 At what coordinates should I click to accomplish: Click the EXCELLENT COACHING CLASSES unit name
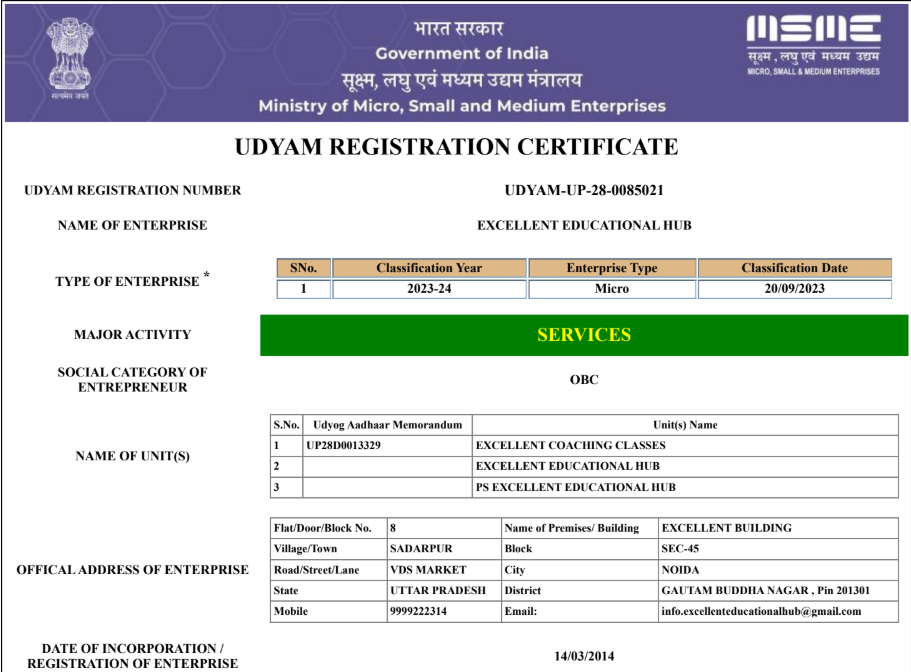pos(570,445)
